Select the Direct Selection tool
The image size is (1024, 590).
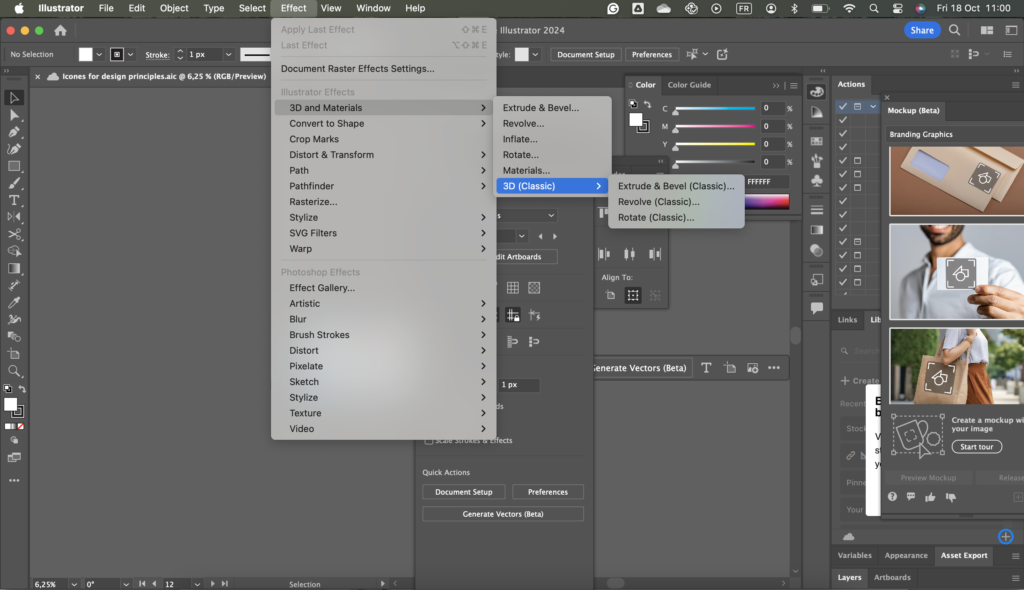coord(14,115)
